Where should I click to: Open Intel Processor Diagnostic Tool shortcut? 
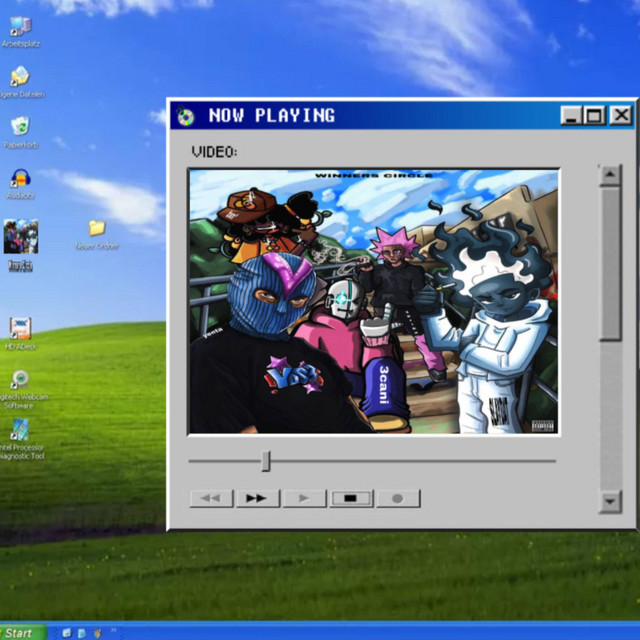[20, 430]
